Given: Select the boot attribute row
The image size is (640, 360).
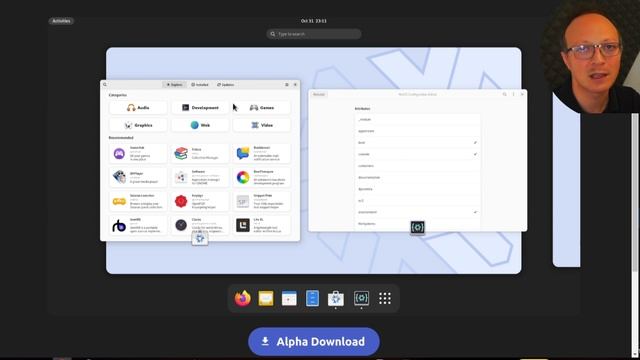Looking at the screenshot, I should (x=417, y=143).
